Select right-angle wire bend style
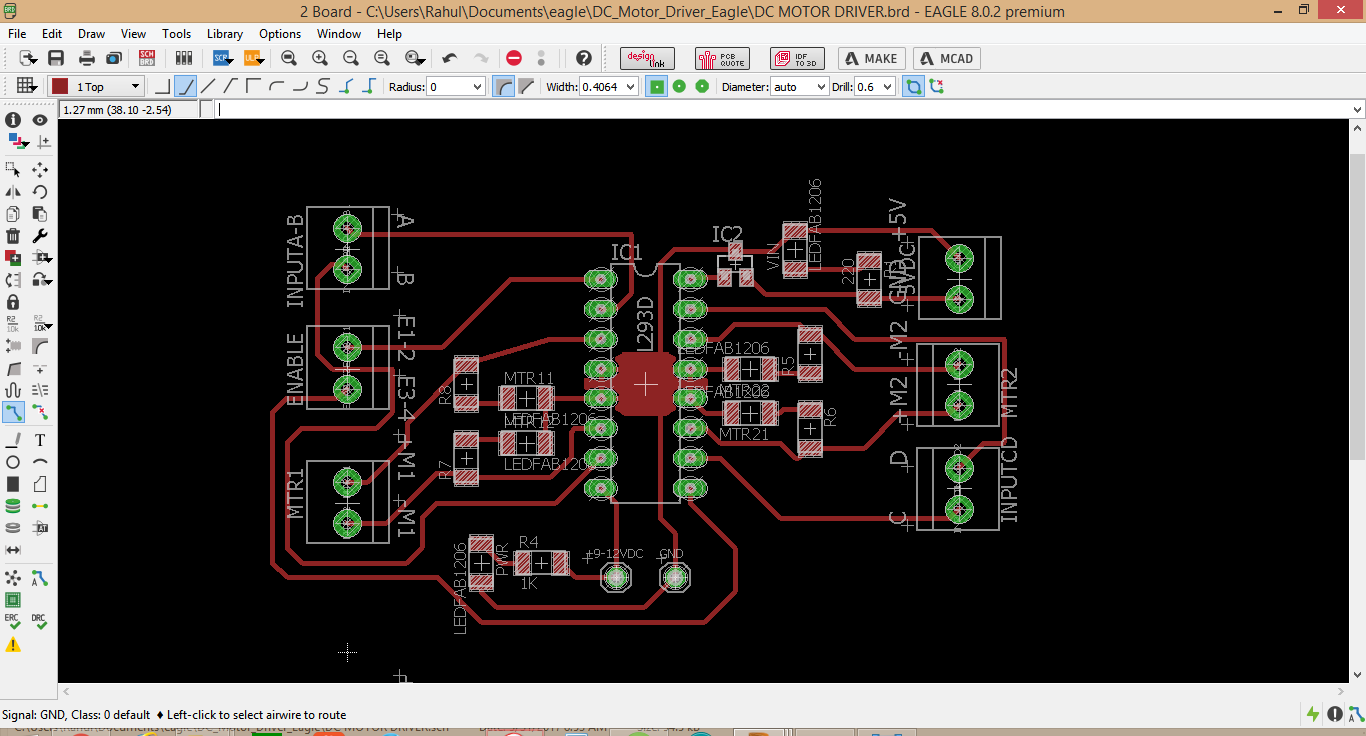Viewport: 1366px width, 736px height. point(162,86)
